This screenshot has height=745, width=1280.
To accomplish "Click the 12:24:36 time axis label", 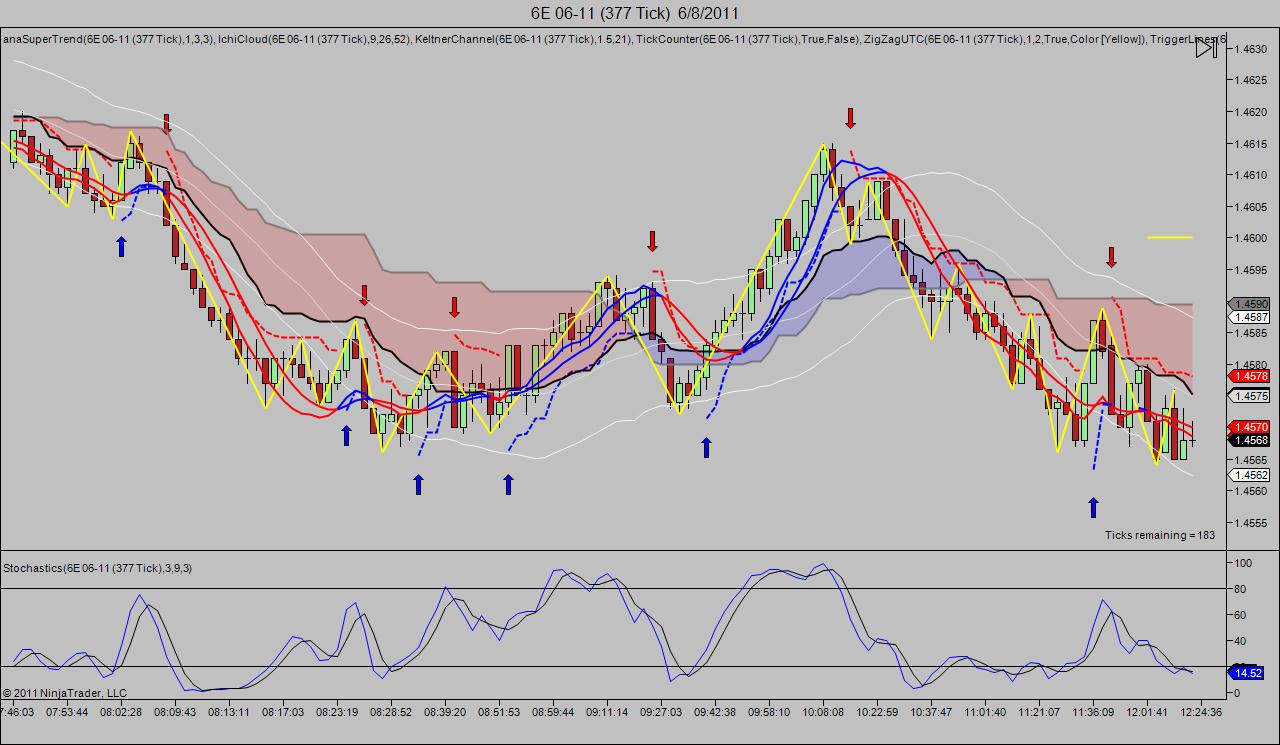I will point(1200,713).
